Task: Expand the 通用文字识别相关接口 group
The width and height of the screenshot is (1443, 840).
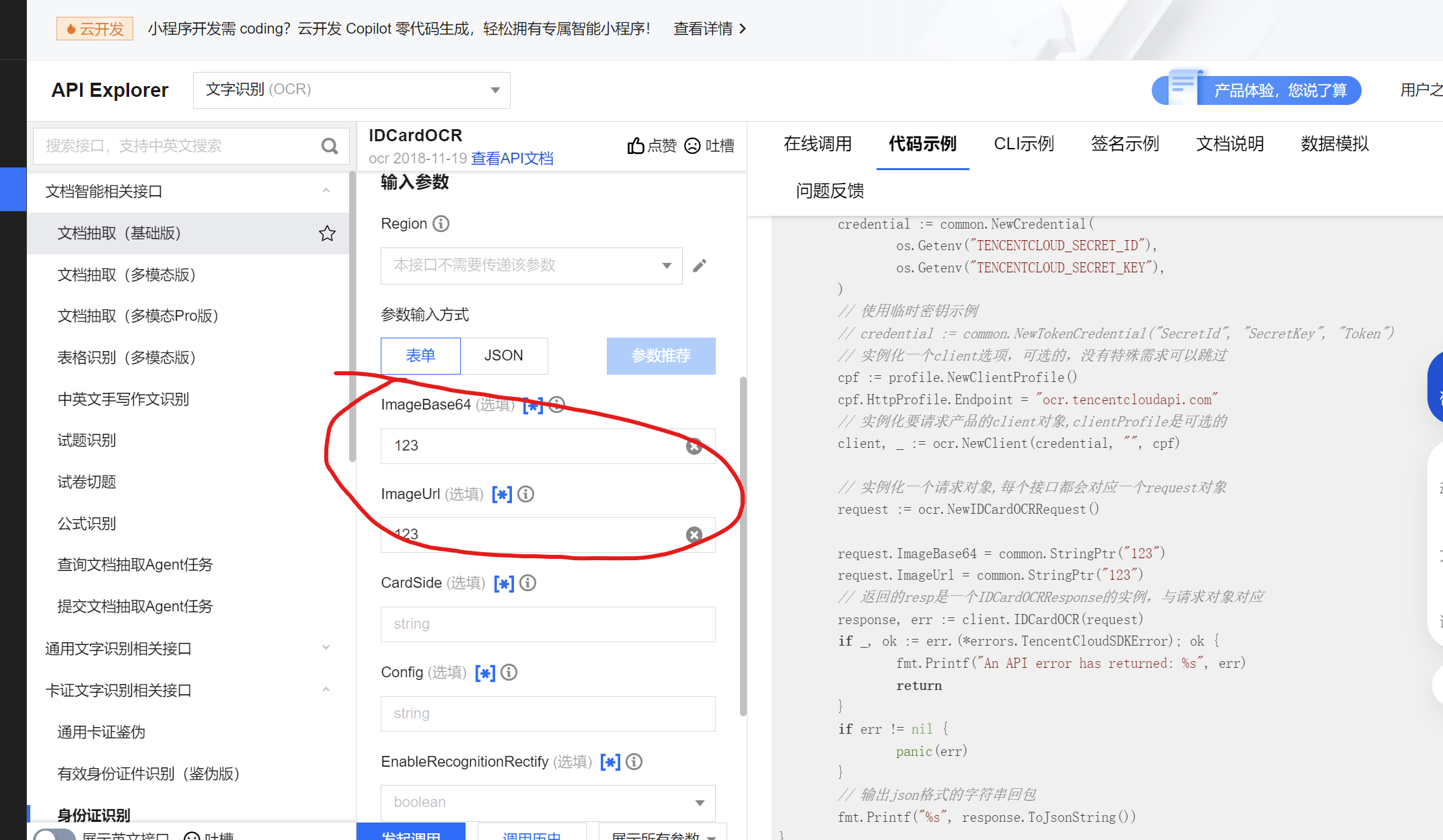Action: (x=326, y=648)
